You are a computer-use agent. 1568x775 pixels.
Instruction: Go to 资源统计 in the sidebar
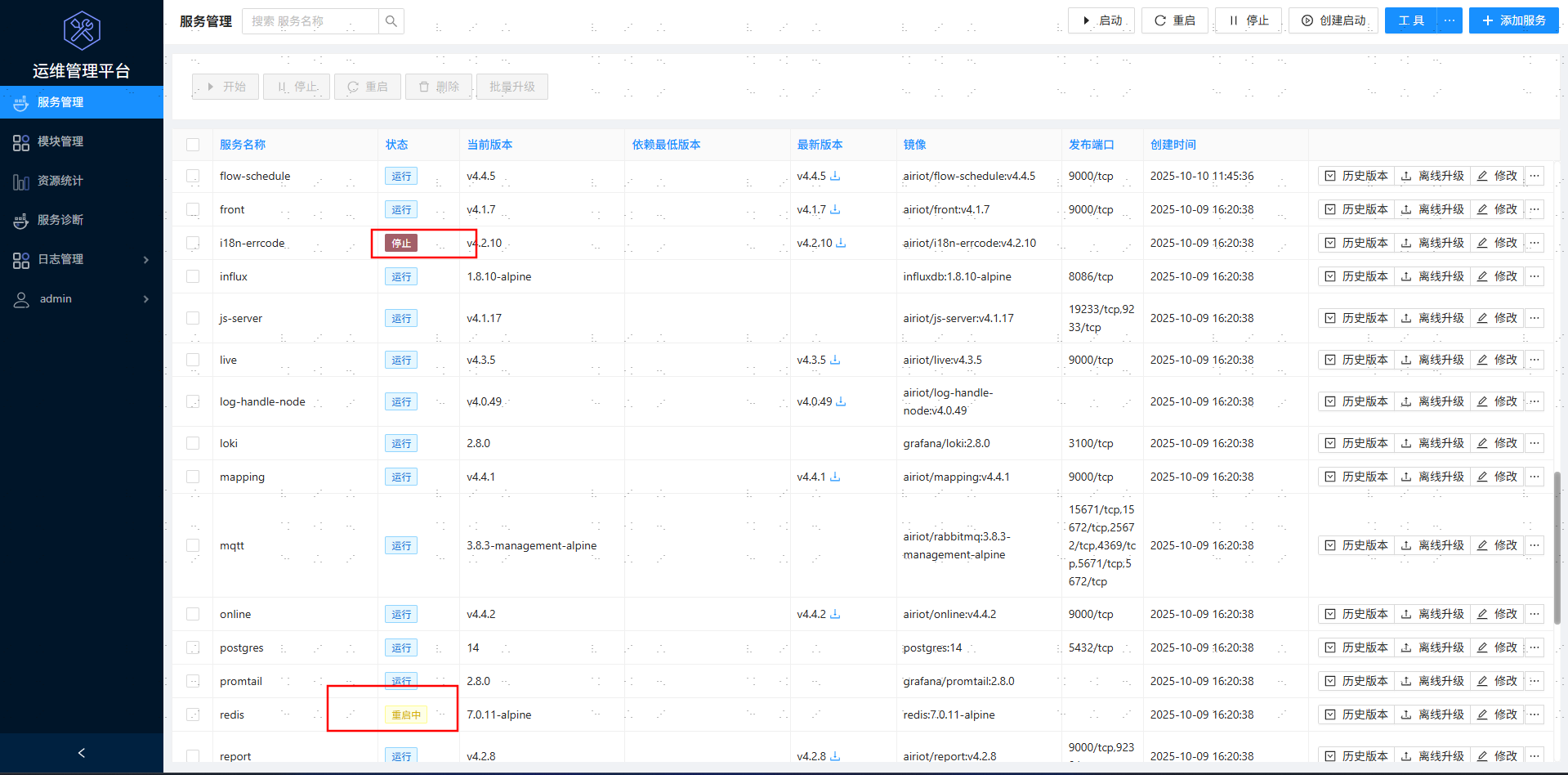(x=60, y=181)
